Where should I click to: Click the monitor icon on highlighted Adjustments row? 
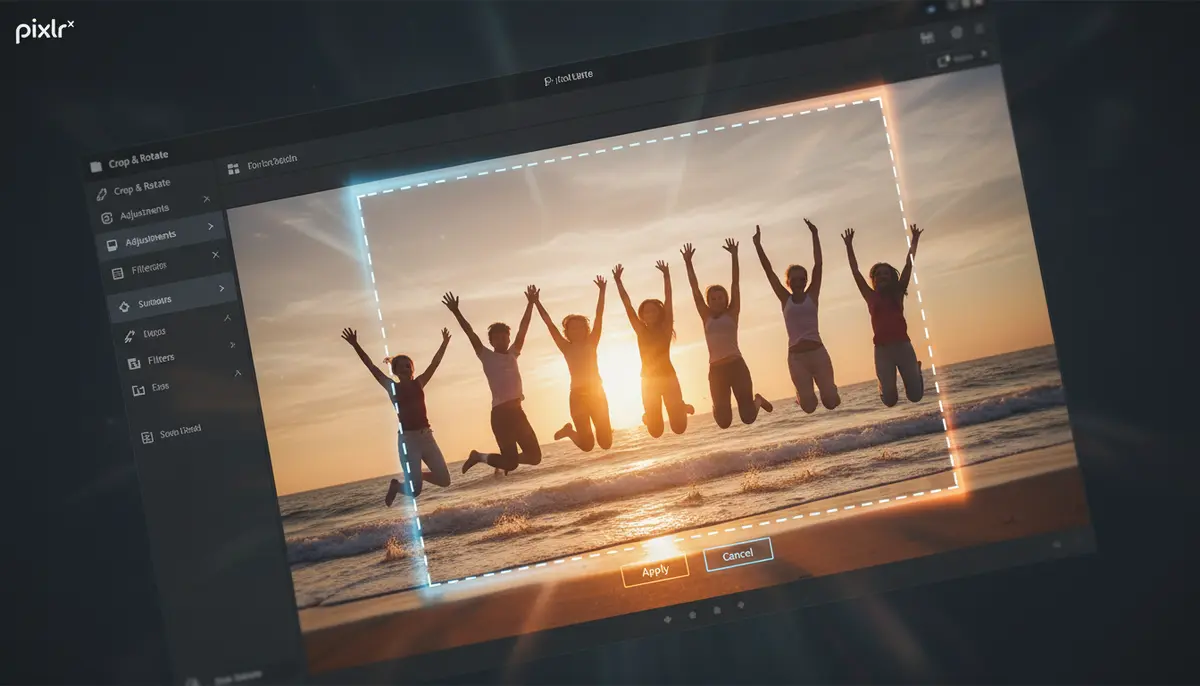pos(110,245)
